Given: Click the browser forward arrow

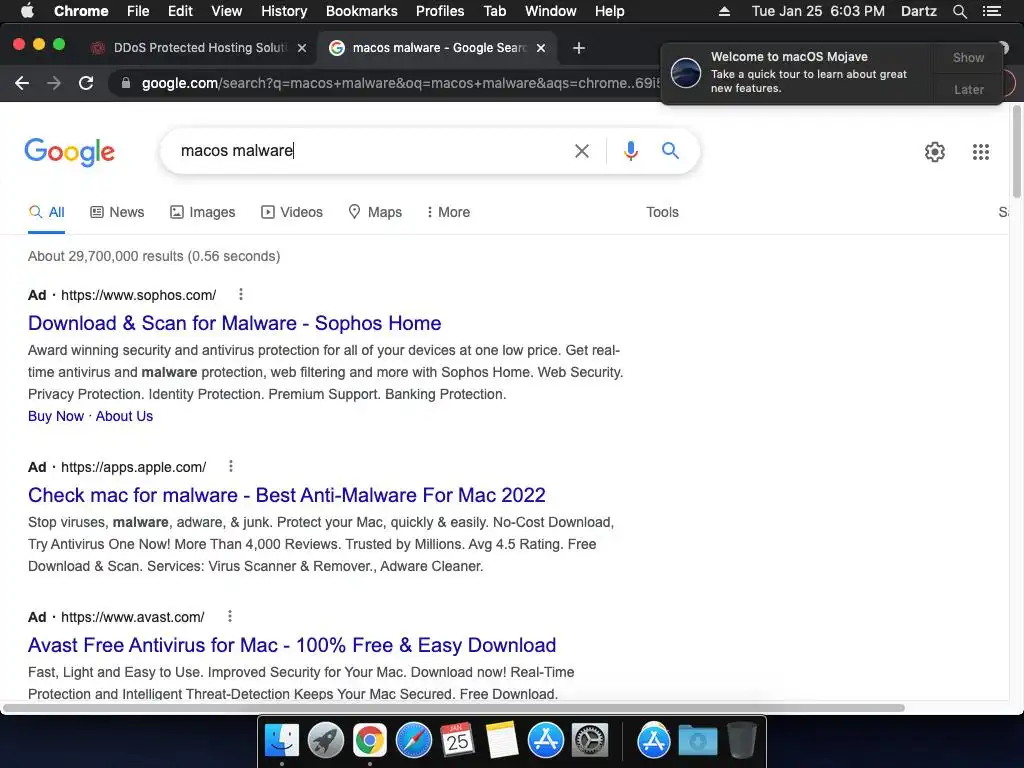Looking at the screenshot, I should point(54,83).
